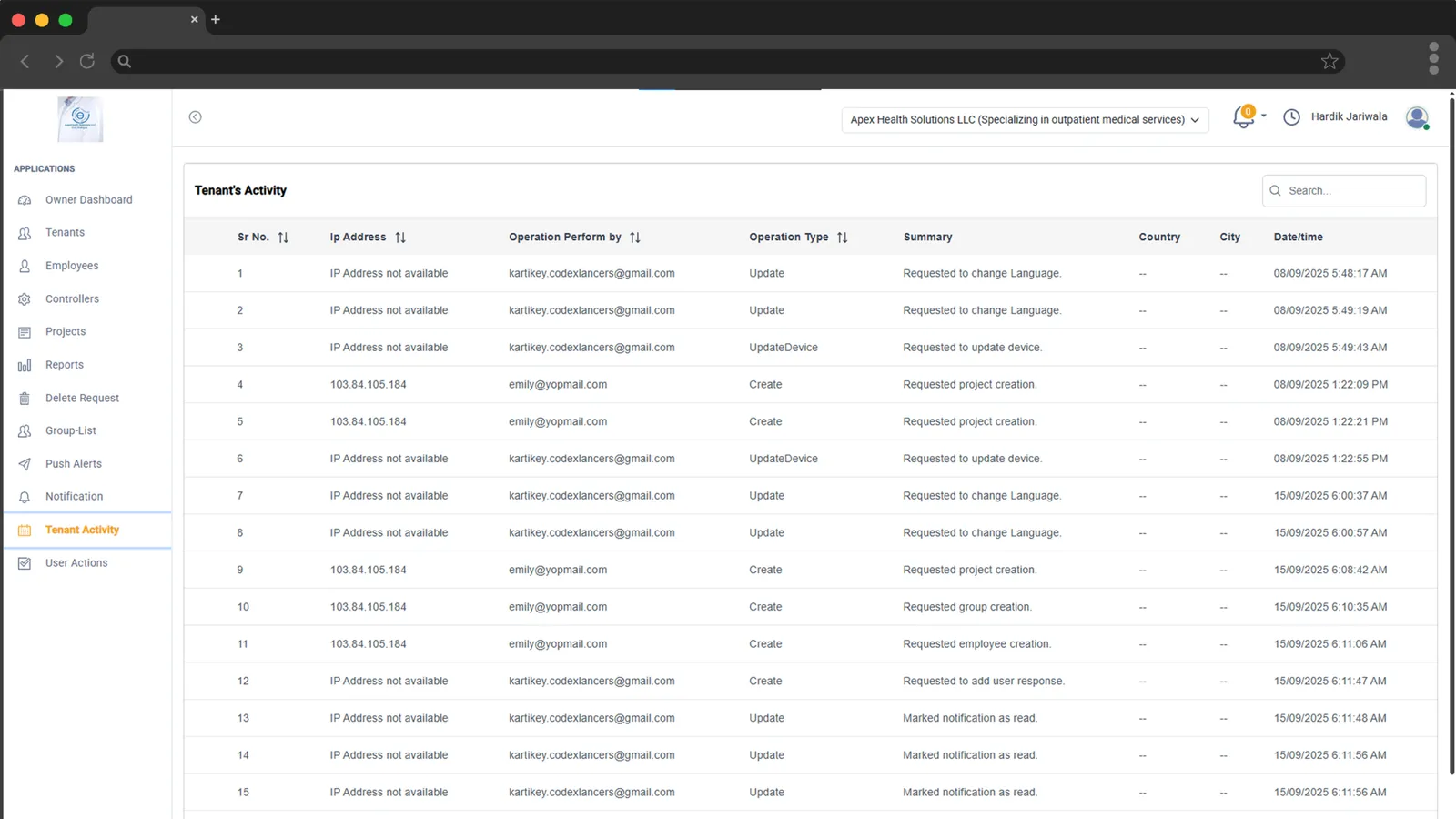This screenshot has width=1456, height=819.
Task: Click the Push Alerts paper plane icon
Action: click(25, 464)
